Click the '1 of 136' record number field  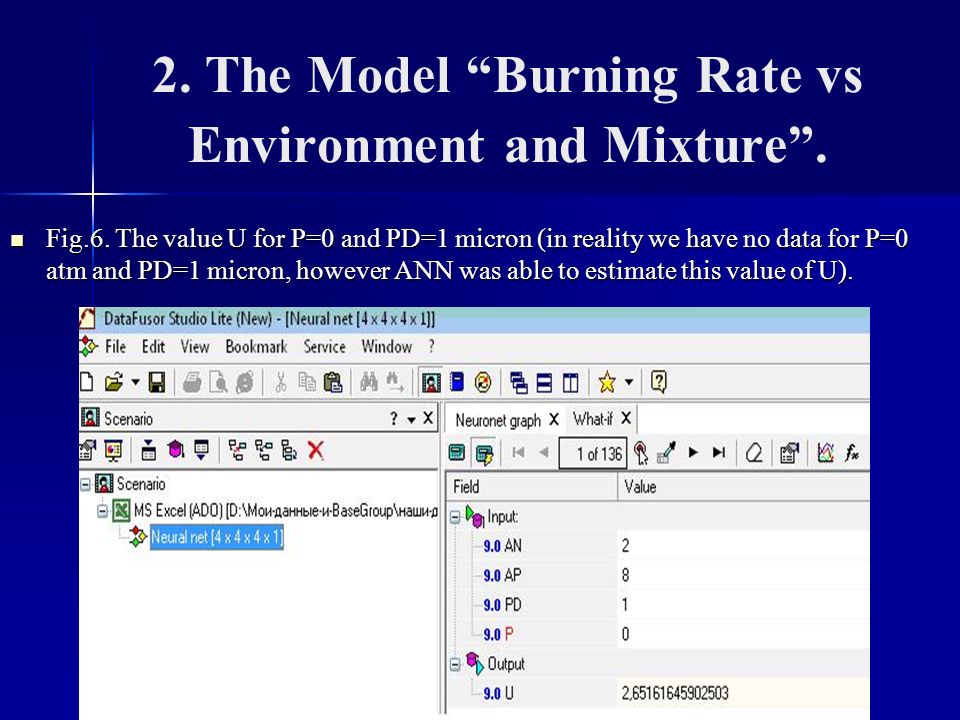(x=593, y=454)
